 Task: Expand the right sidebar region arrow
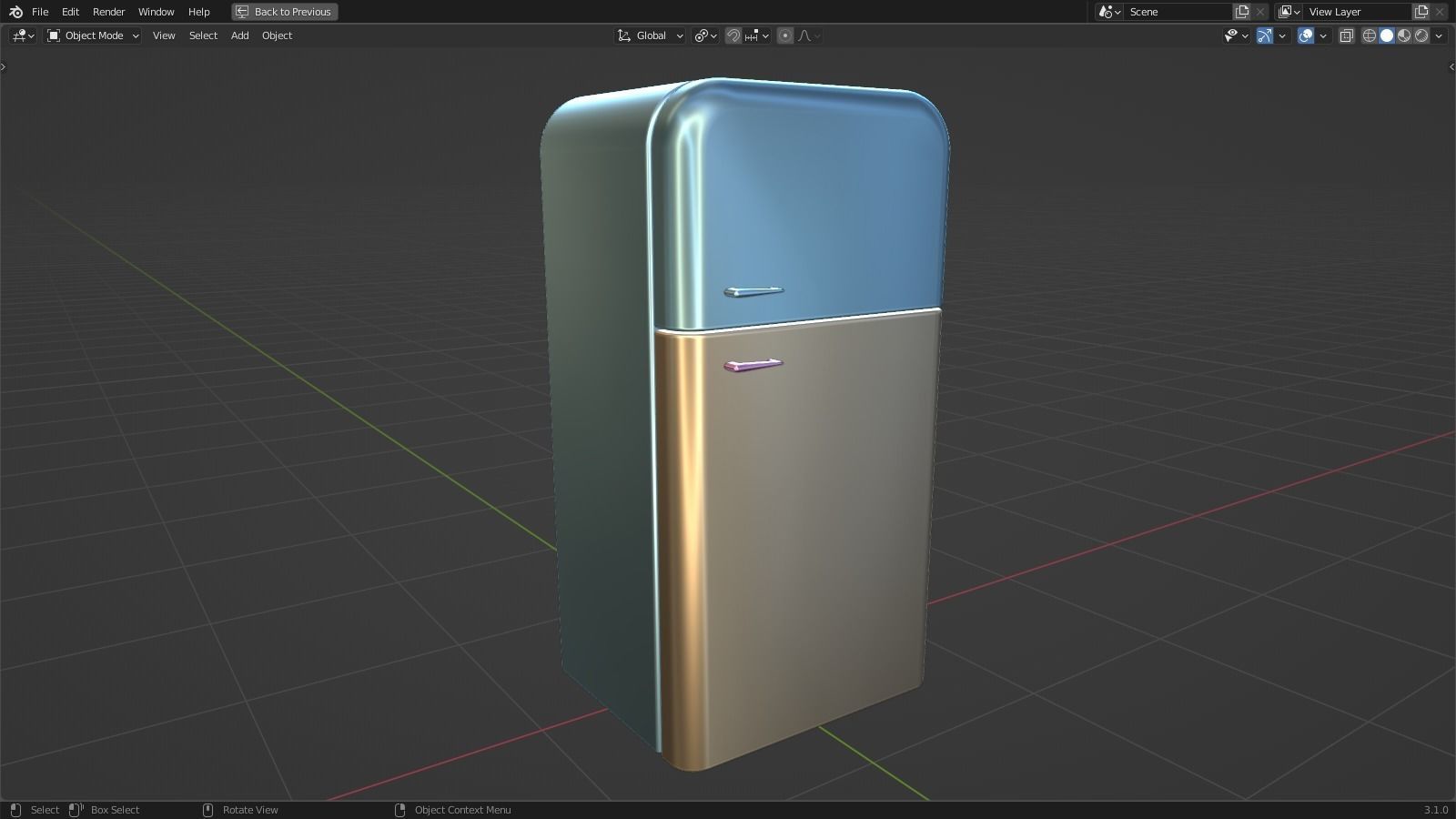point(1451,66)
